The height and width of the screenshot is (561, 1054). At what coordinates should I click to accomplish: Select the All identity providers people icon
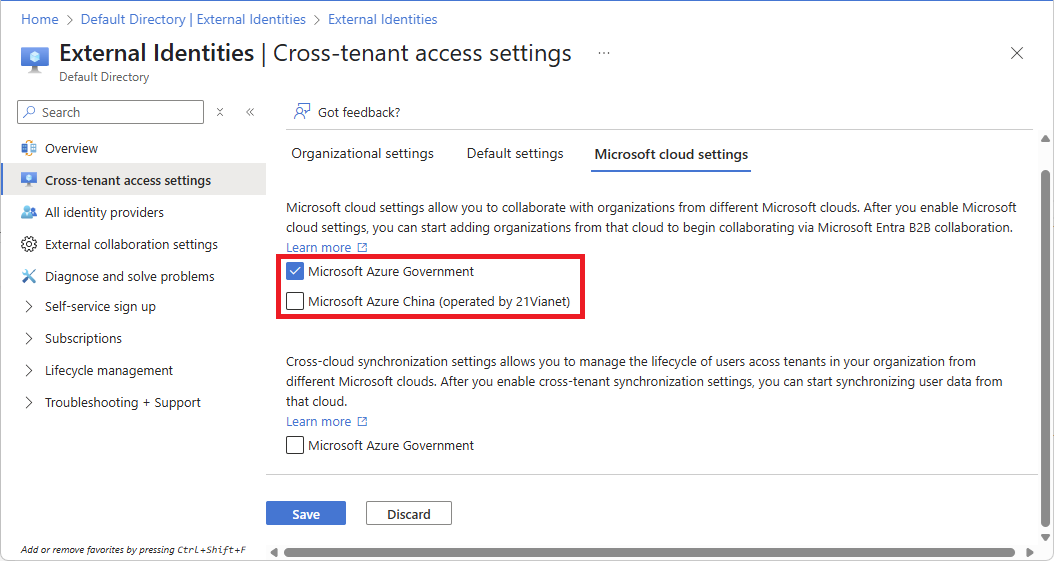pos(29,212)
